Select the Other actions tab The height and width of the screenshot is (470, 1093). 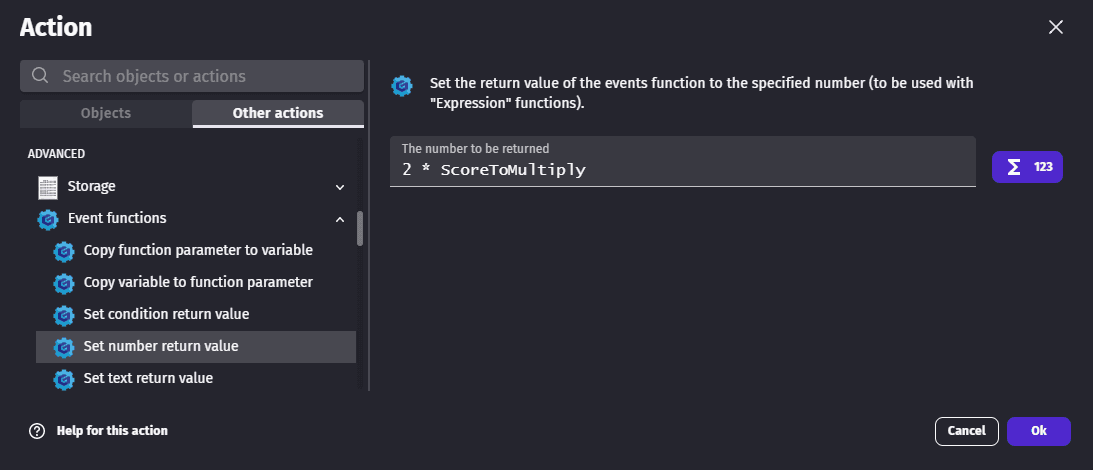[277, 113]
